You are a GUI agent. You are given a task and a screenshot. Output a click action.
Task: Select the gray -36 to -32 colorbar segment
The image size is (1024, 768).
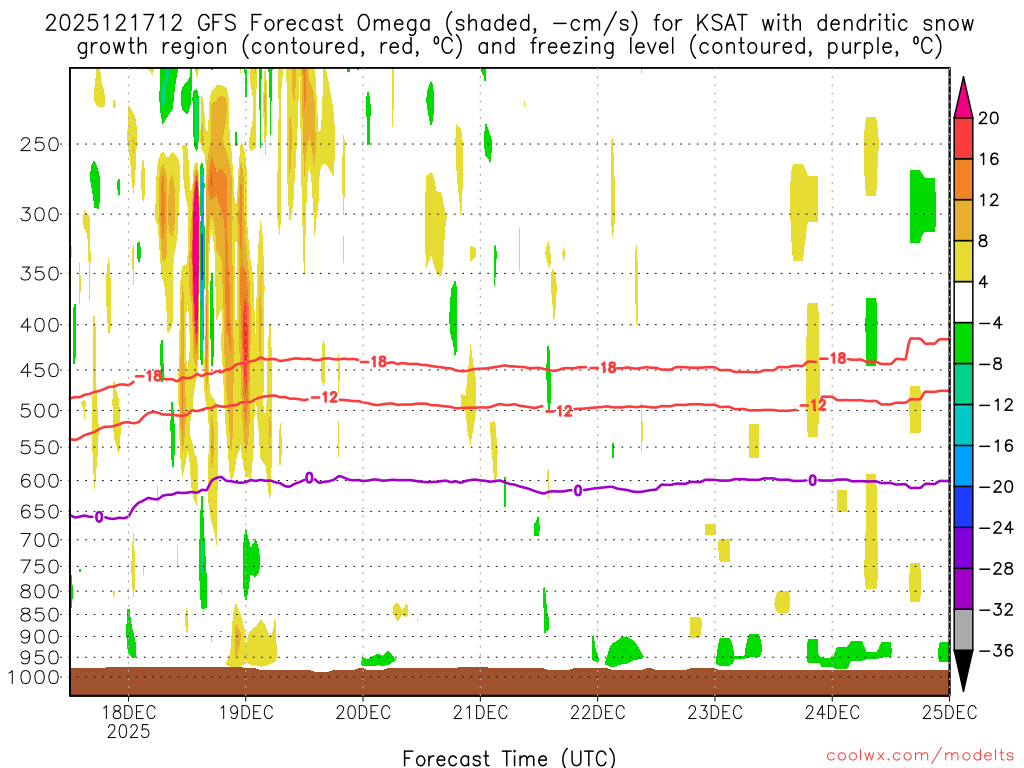pyautogui.click(x=964, y=630)
